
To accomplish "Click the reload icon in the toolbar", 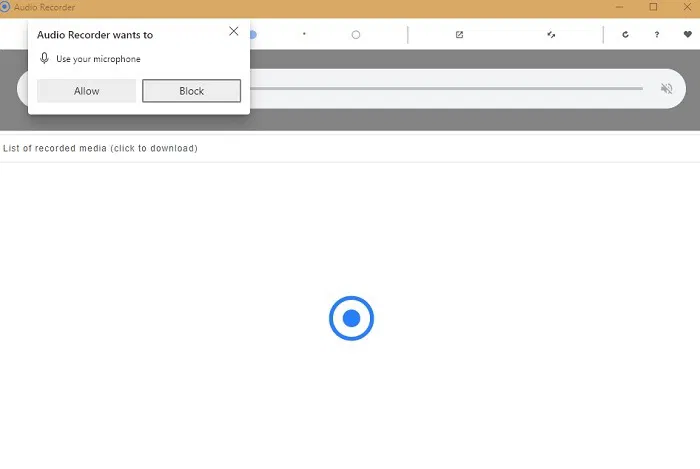I will pyautogui.click(x=626, y=34).
